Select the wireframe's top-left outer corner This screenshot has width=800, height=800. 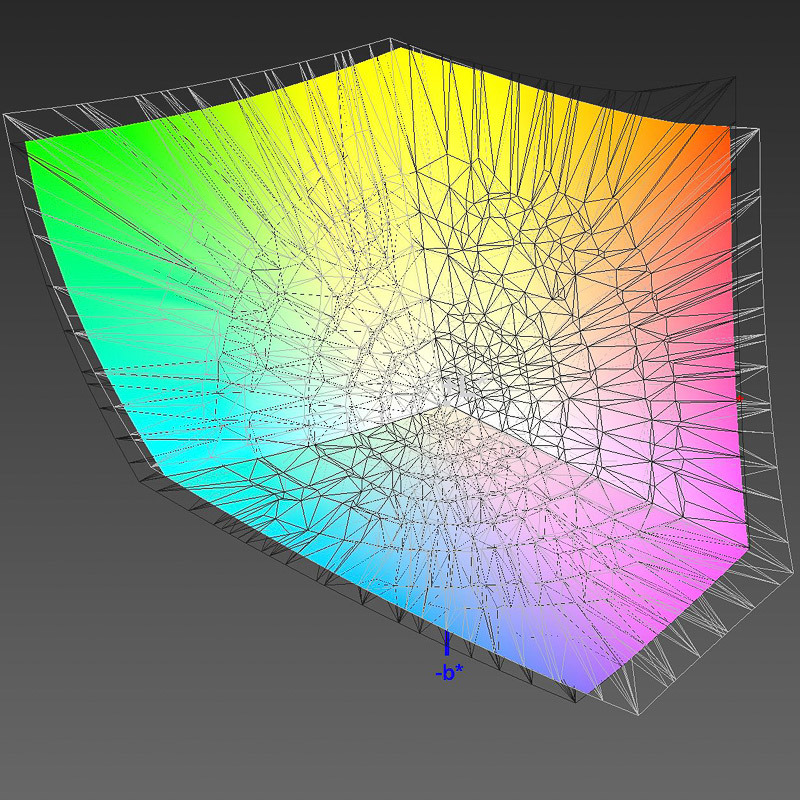tap(6, 117)
